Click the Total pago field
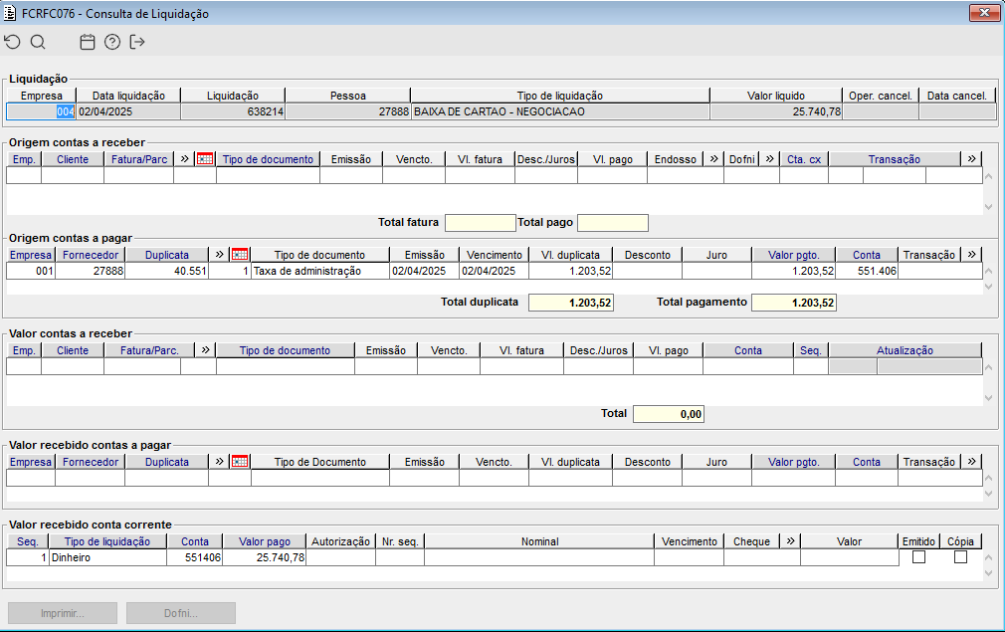This screenshot has height=632, width=1005. click(613, 222)
